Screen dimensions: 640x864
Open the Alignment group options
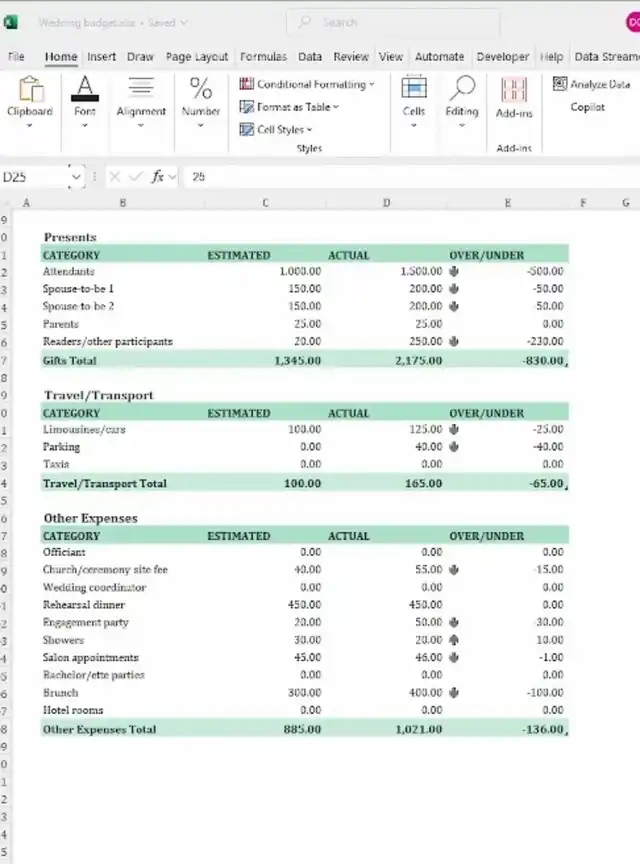tap(141, 102)
